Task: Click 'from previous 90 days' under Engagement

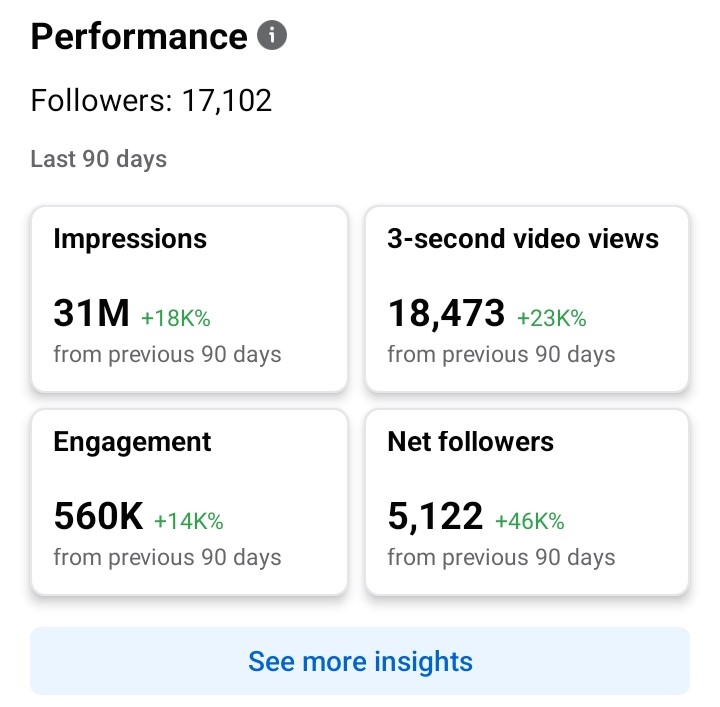Action: (x=167, y=557)
